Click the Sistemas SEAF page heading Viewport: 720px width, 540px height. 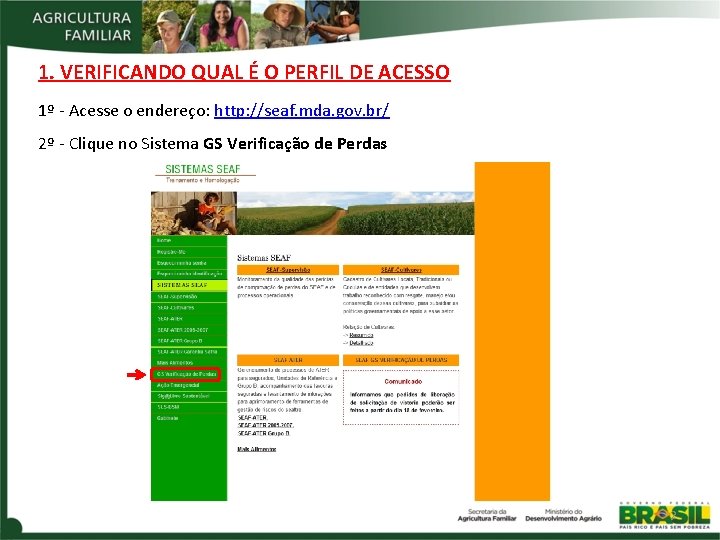264,258
